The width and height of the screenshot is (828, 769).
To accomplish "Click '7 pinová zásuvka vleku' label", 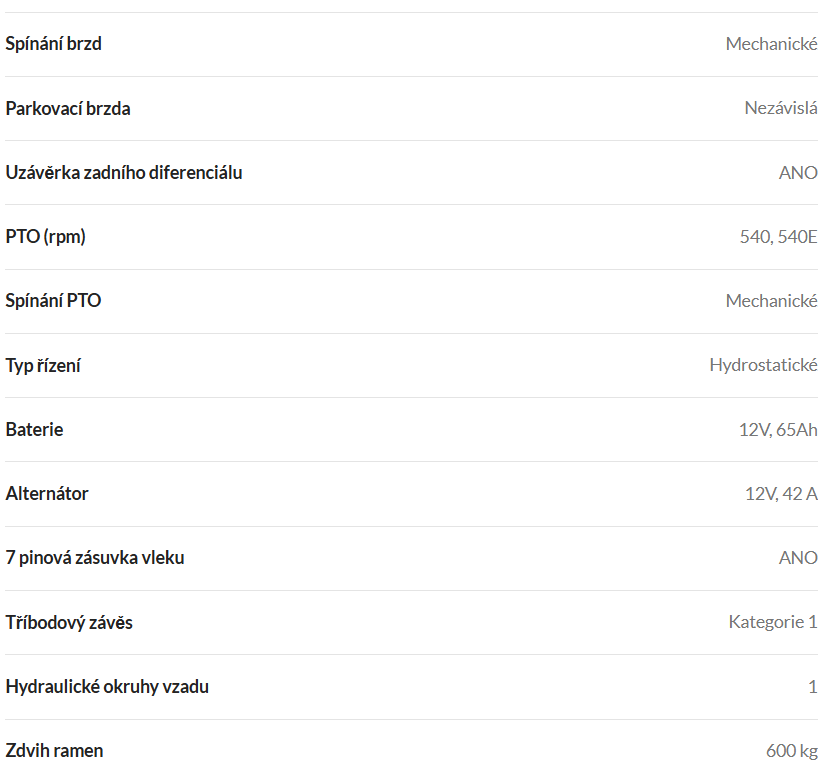I will pos(95,558).
